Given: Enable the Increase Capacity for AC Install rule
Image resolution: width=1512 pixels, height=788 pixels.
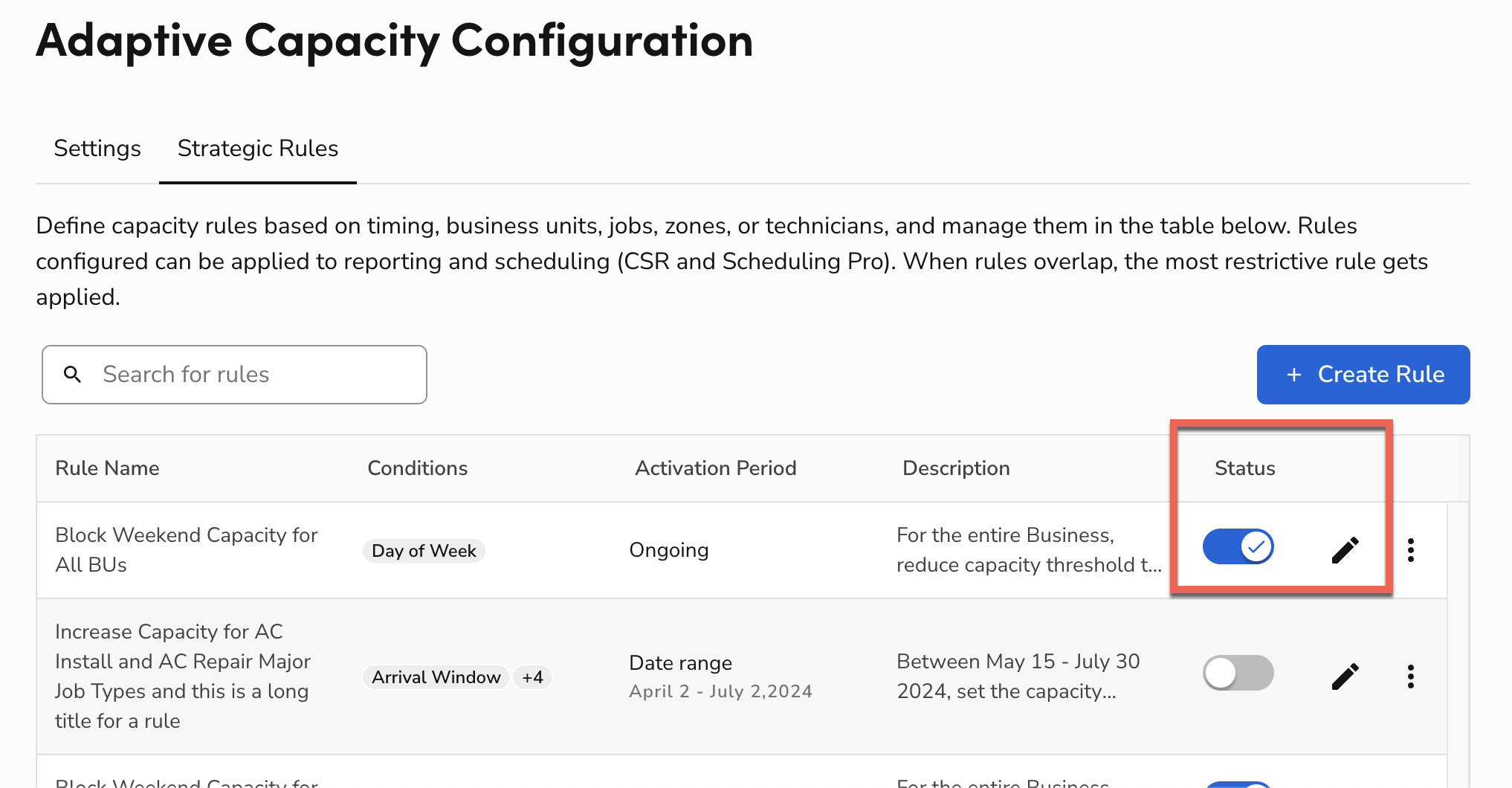Looking at the screenshot, I should coord(1238,672).
